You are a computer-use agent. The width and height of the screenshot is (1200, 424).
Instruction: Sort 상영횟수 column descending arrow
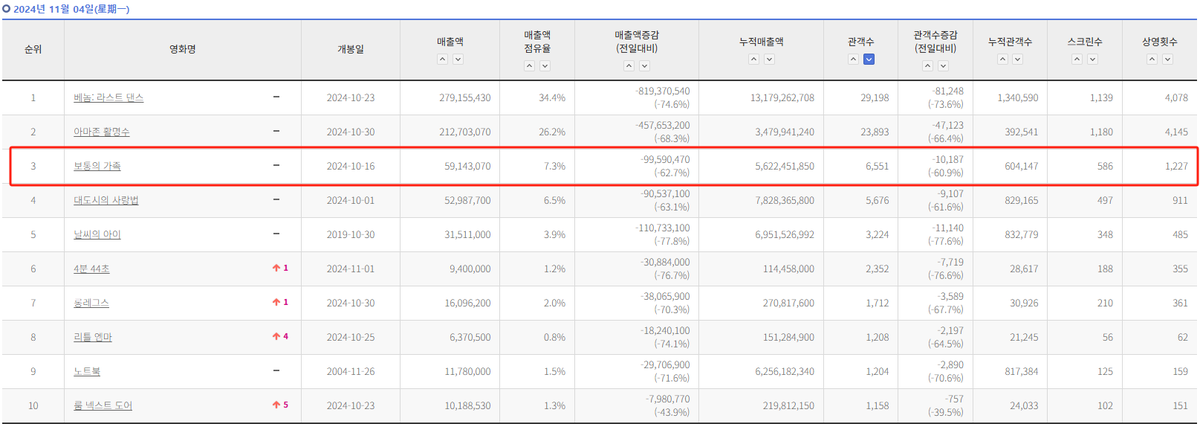click(1167, 59)
